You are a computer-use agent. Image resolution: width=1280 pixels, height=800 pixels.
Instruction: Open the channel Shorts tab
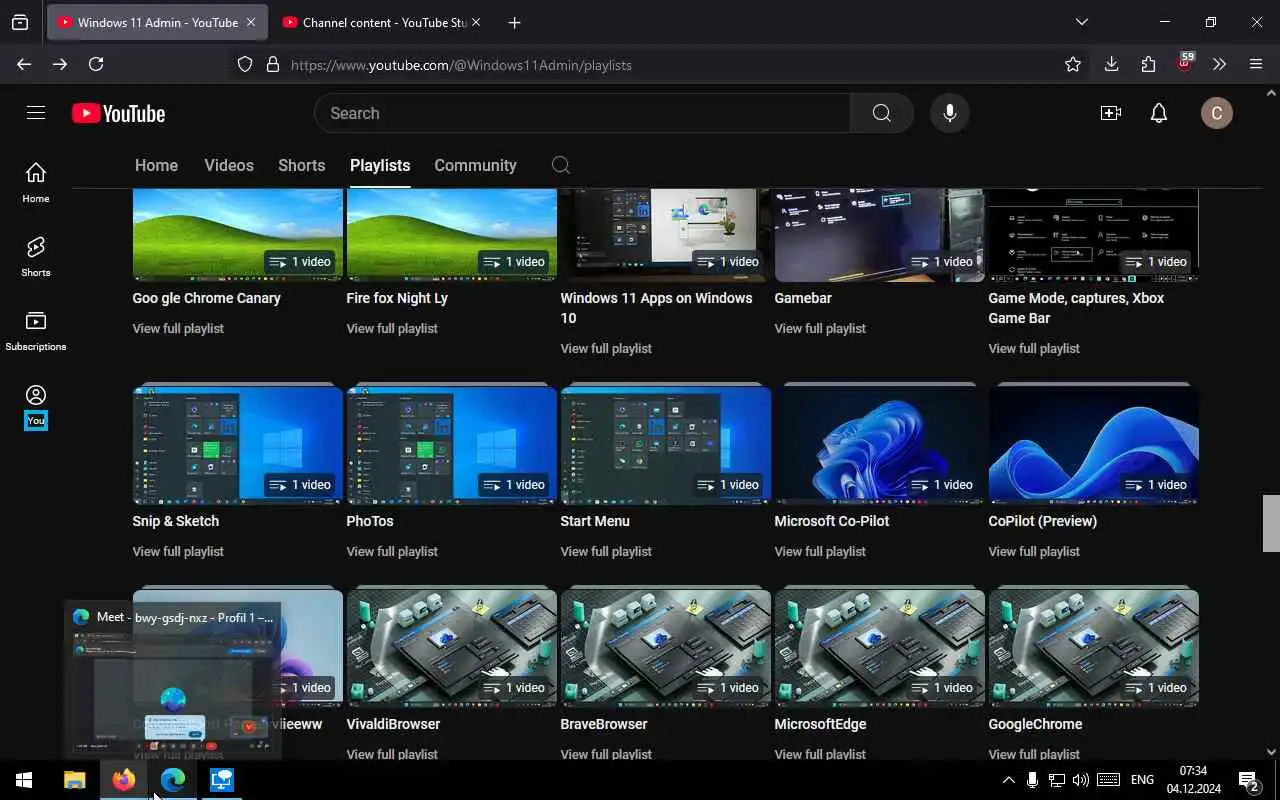(x=301, y=165)
